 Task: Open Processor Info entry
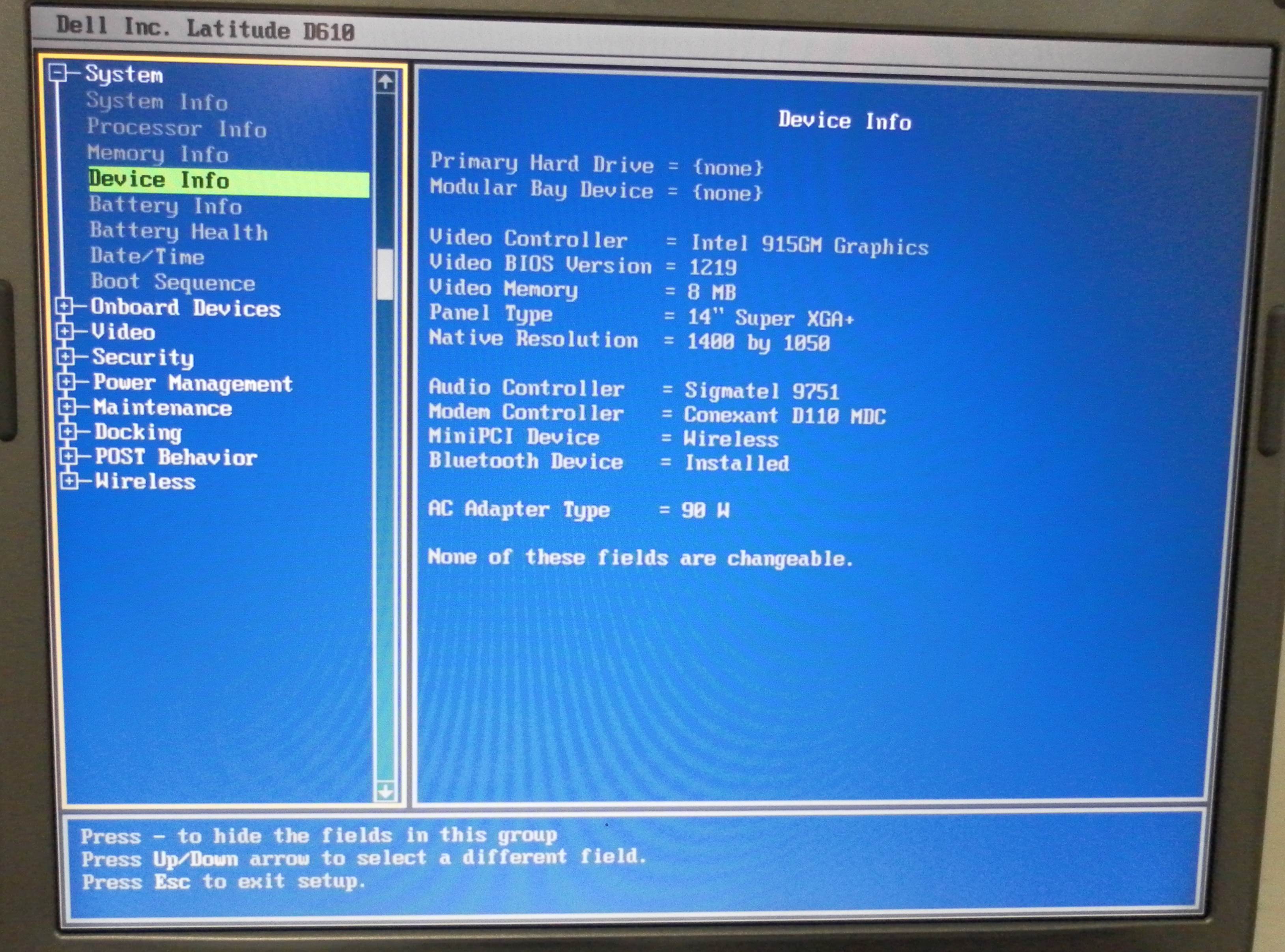177,128
